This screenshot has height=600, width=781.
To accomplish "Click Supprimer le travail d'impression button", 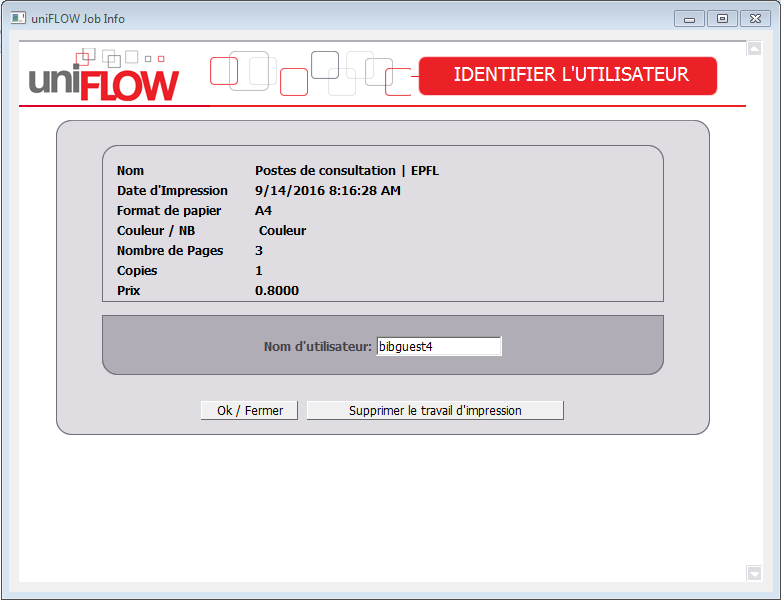I will 435,410.
